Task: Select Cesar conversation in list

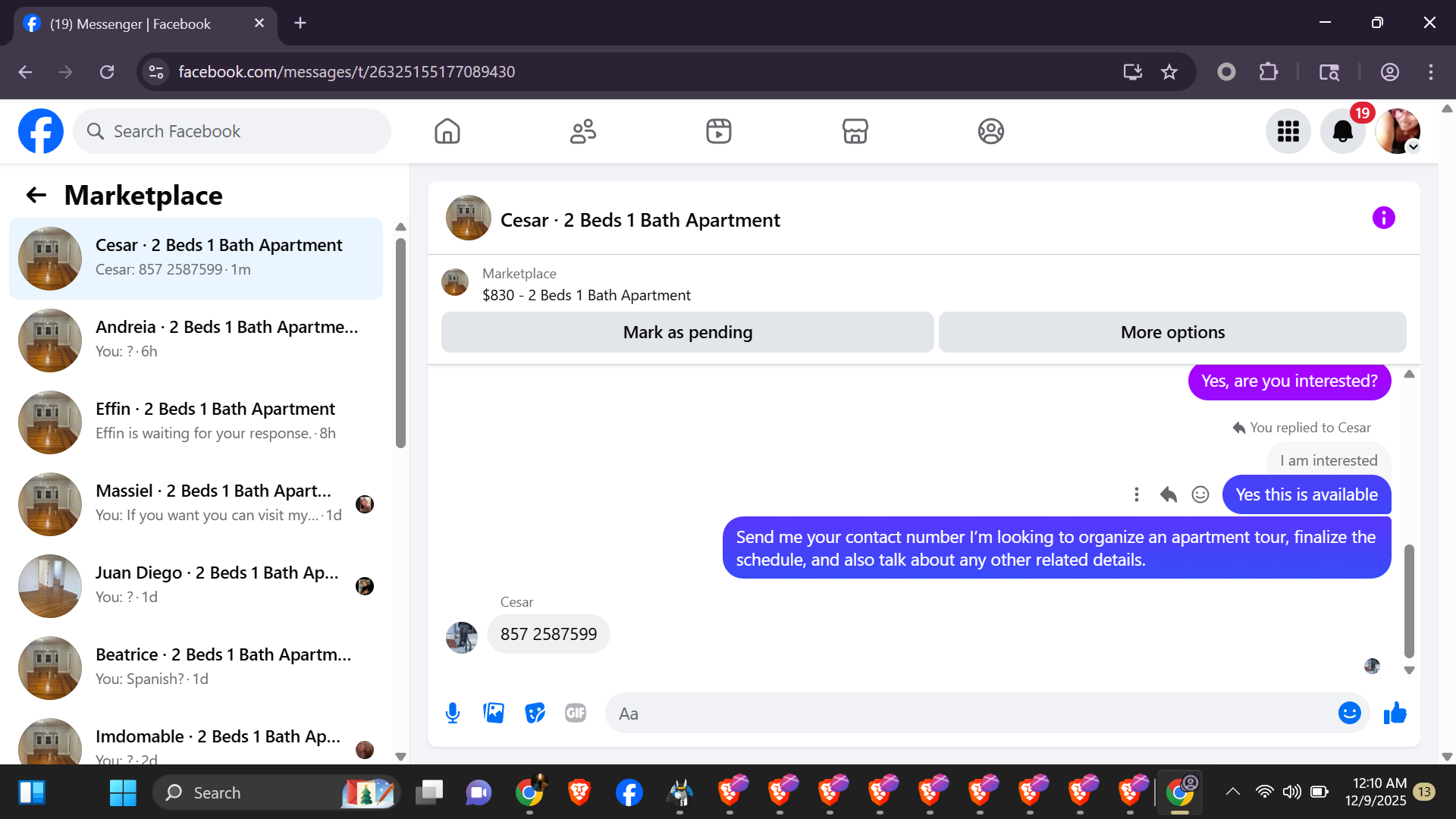Action: [x=196, y=259]
